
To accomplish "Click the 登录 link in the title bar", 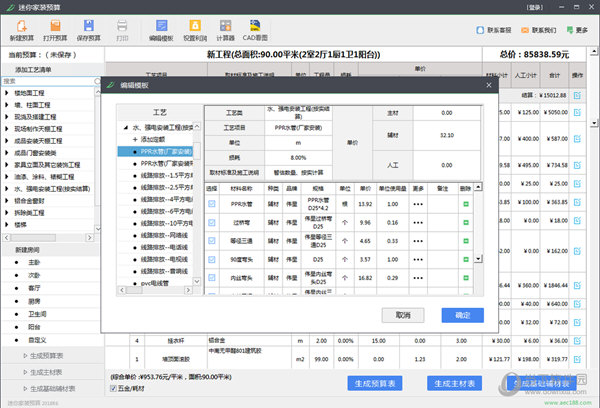I will point(535,7).
